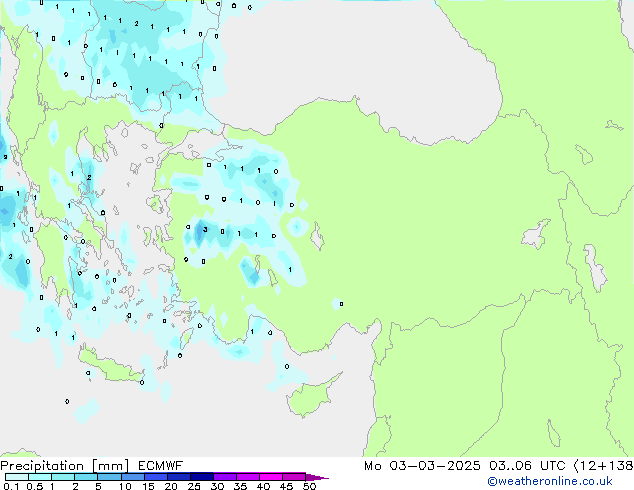Click the legend label '25'
Viewport: 634px width, 490px height.
[x=194, y=486]
